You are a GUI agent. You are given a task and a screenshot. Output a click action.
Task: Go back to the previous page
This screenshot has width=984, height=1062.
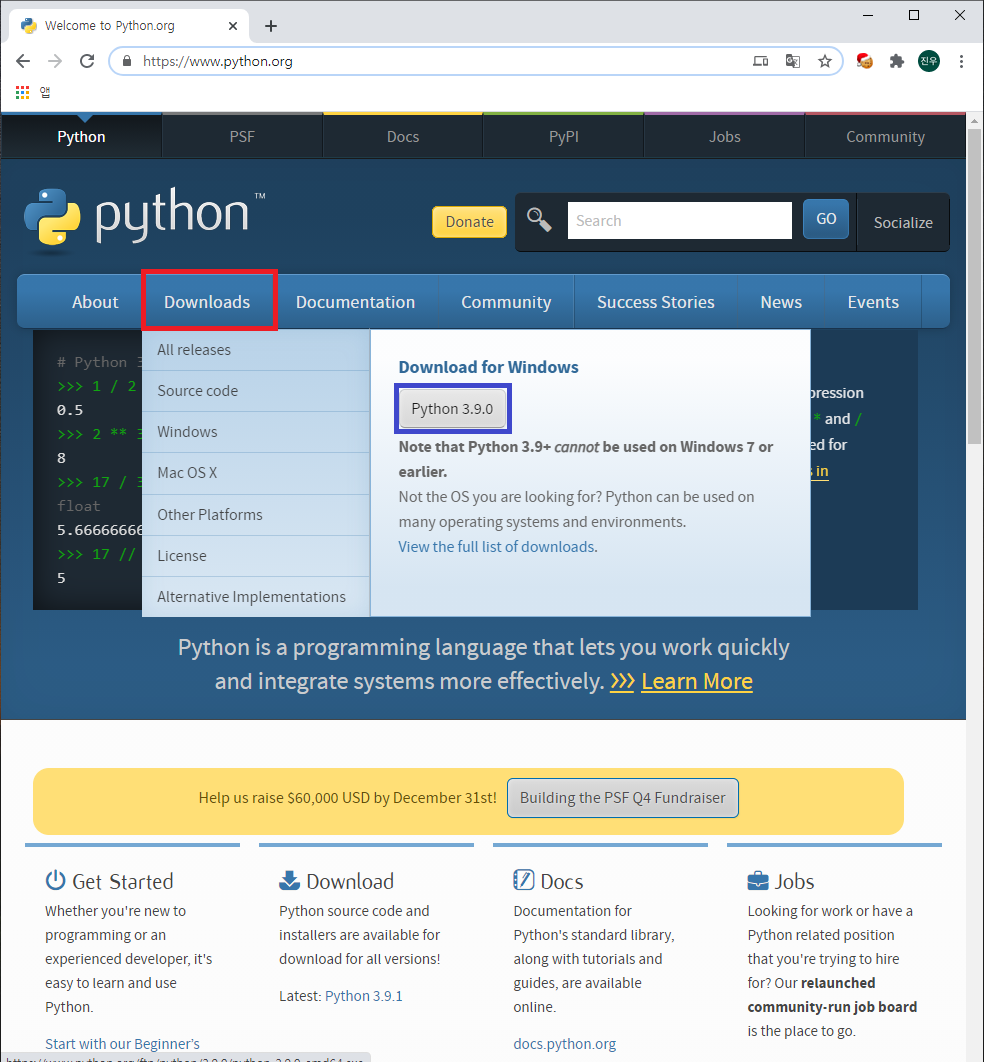(x=23, y=62)
